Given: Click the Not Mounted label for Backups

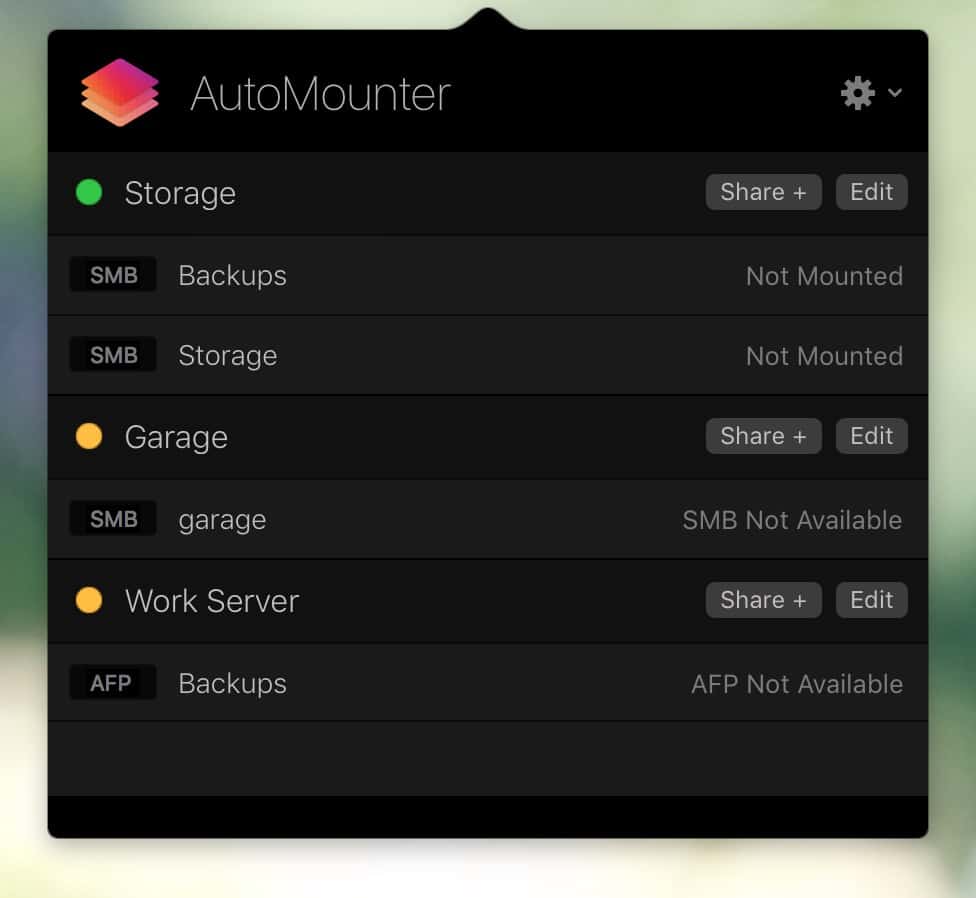Looking at the screenshot, I should pyautogui.click(x=824, y=276).
